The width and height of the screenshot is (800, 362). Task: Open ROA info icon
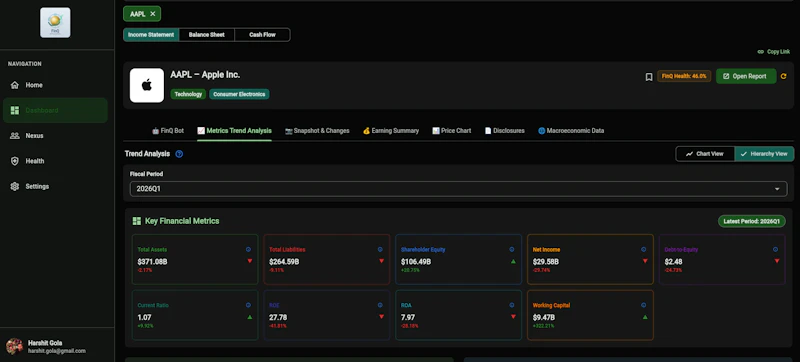point(512,305)
